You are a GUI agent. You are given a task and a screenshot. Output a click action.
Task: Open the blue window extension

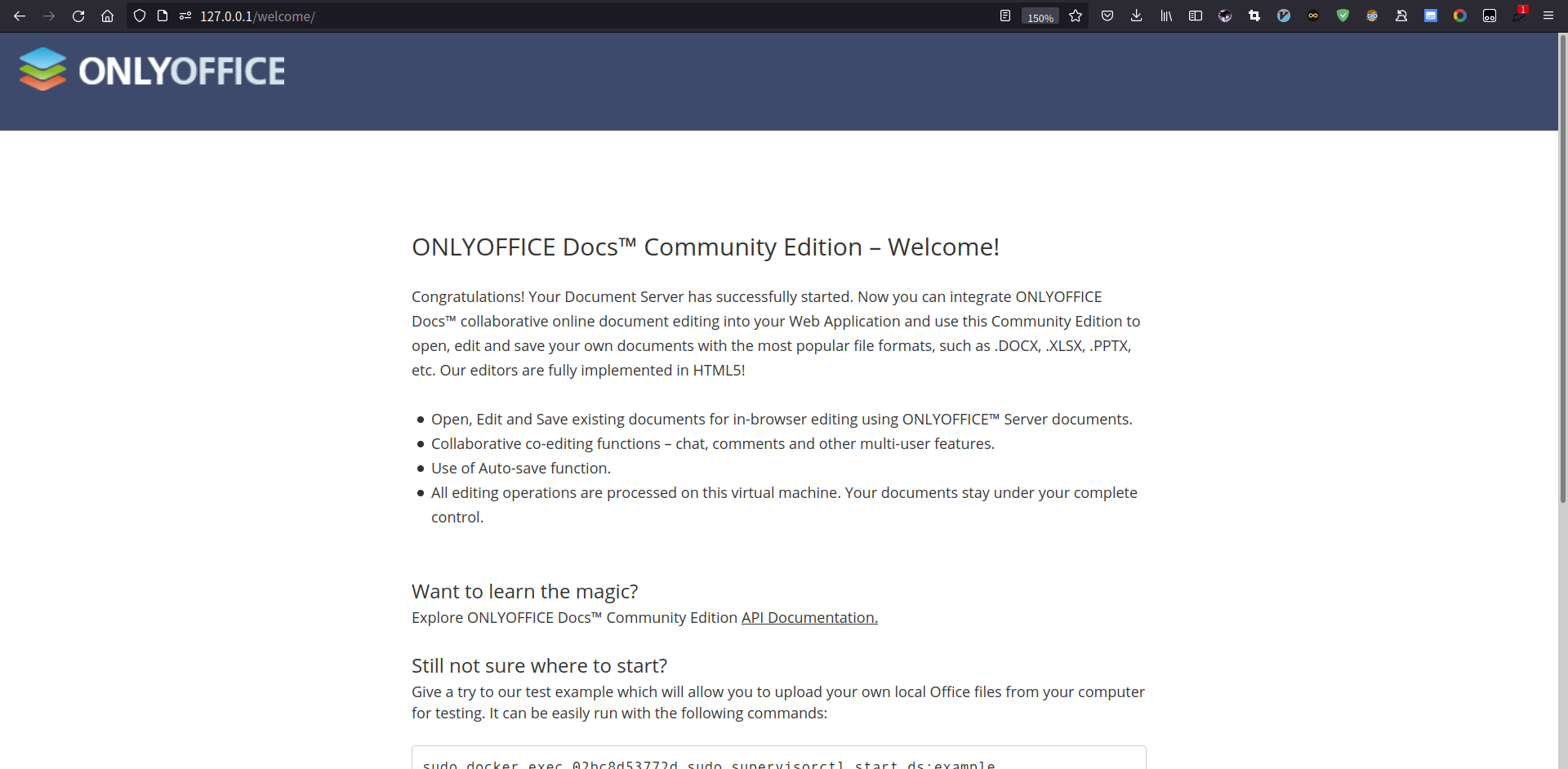pos(1431,16)
